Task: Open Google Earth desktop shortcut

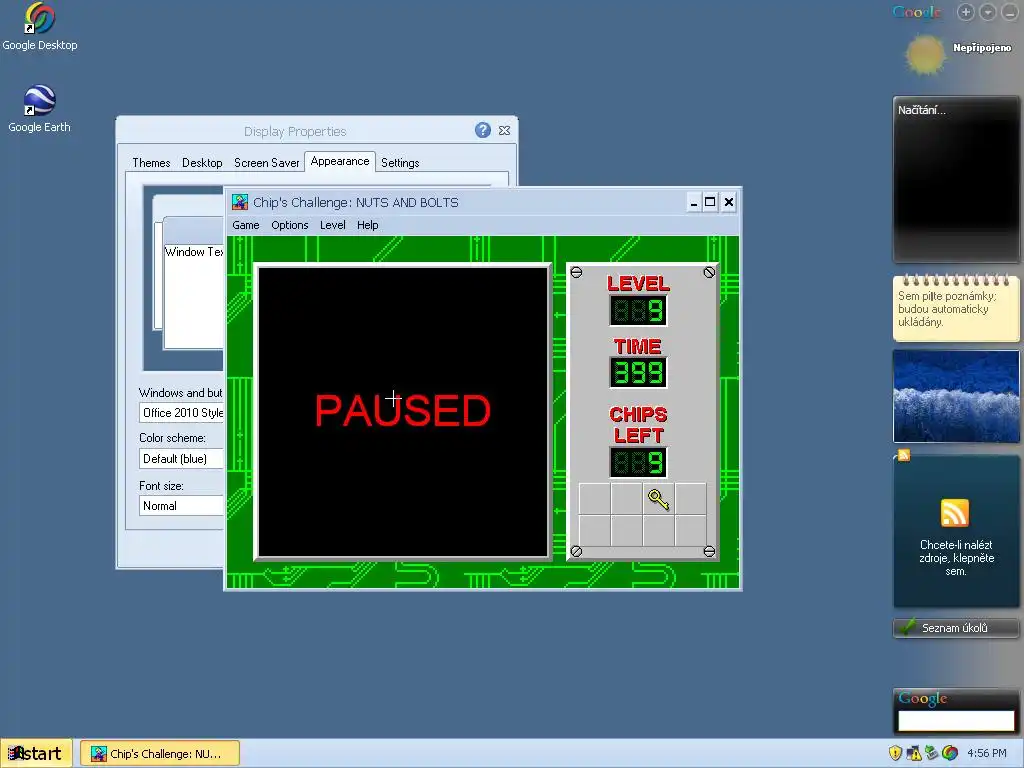Action: [39, 109]
